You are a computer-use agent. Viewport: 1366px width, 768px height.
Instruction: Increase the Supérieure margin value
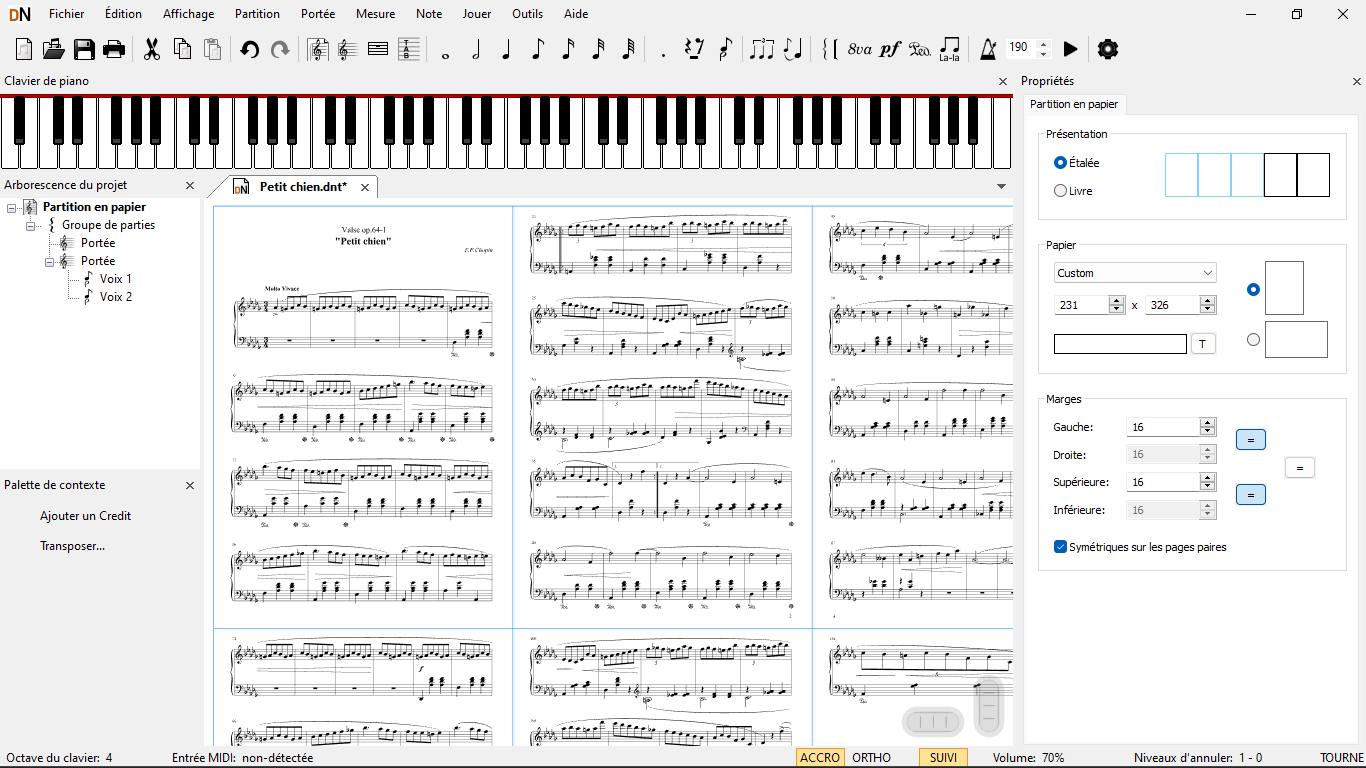1208,477
